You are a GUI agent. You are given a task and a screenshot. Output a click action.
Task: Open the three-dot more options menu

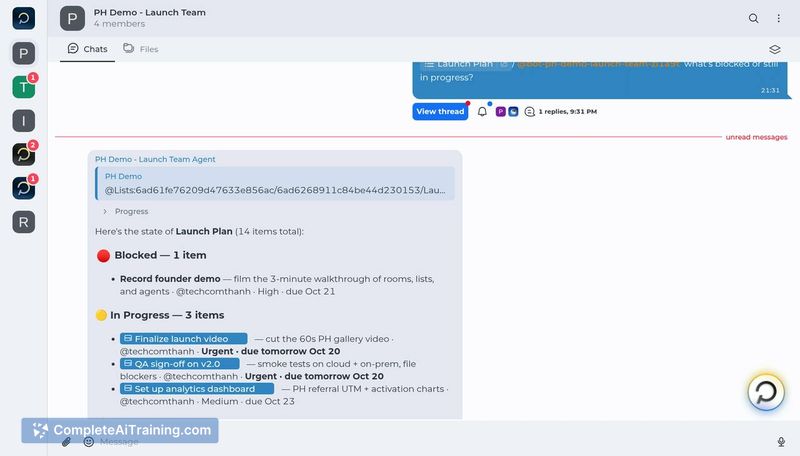pyautogui.click(x=779, y=18)
